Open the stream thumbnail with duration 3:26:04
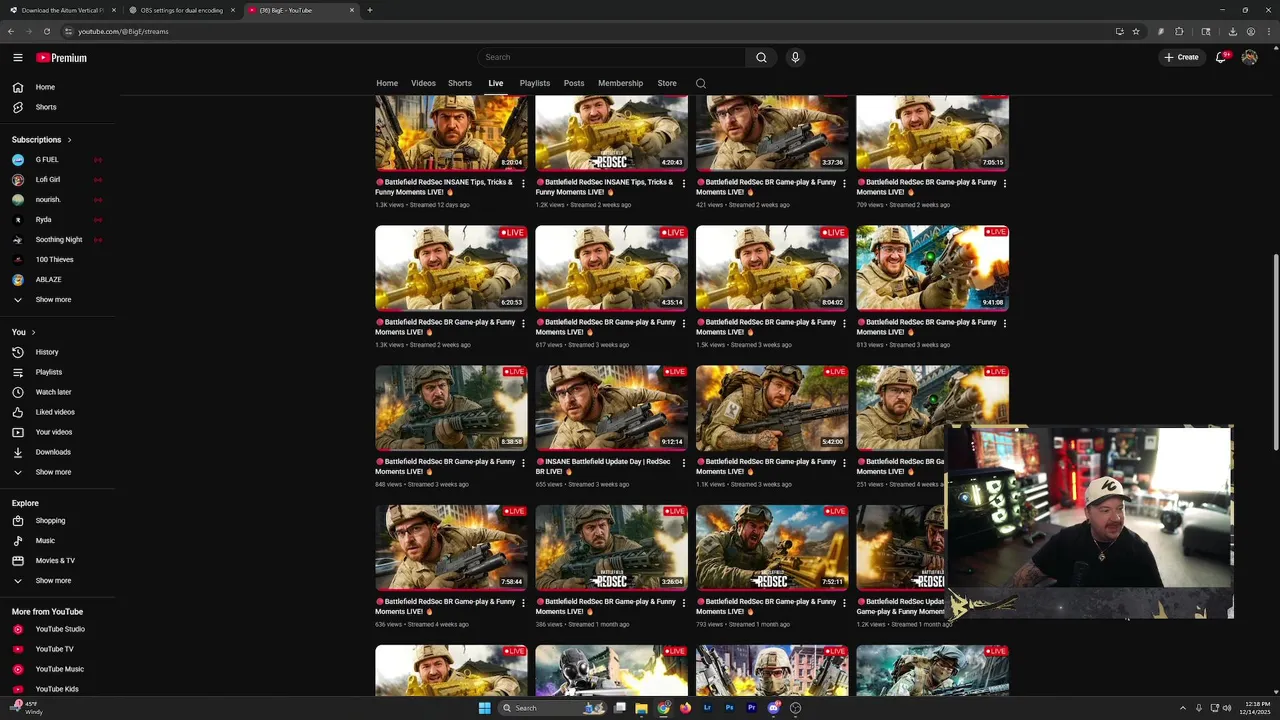 [x=611, y=548]
